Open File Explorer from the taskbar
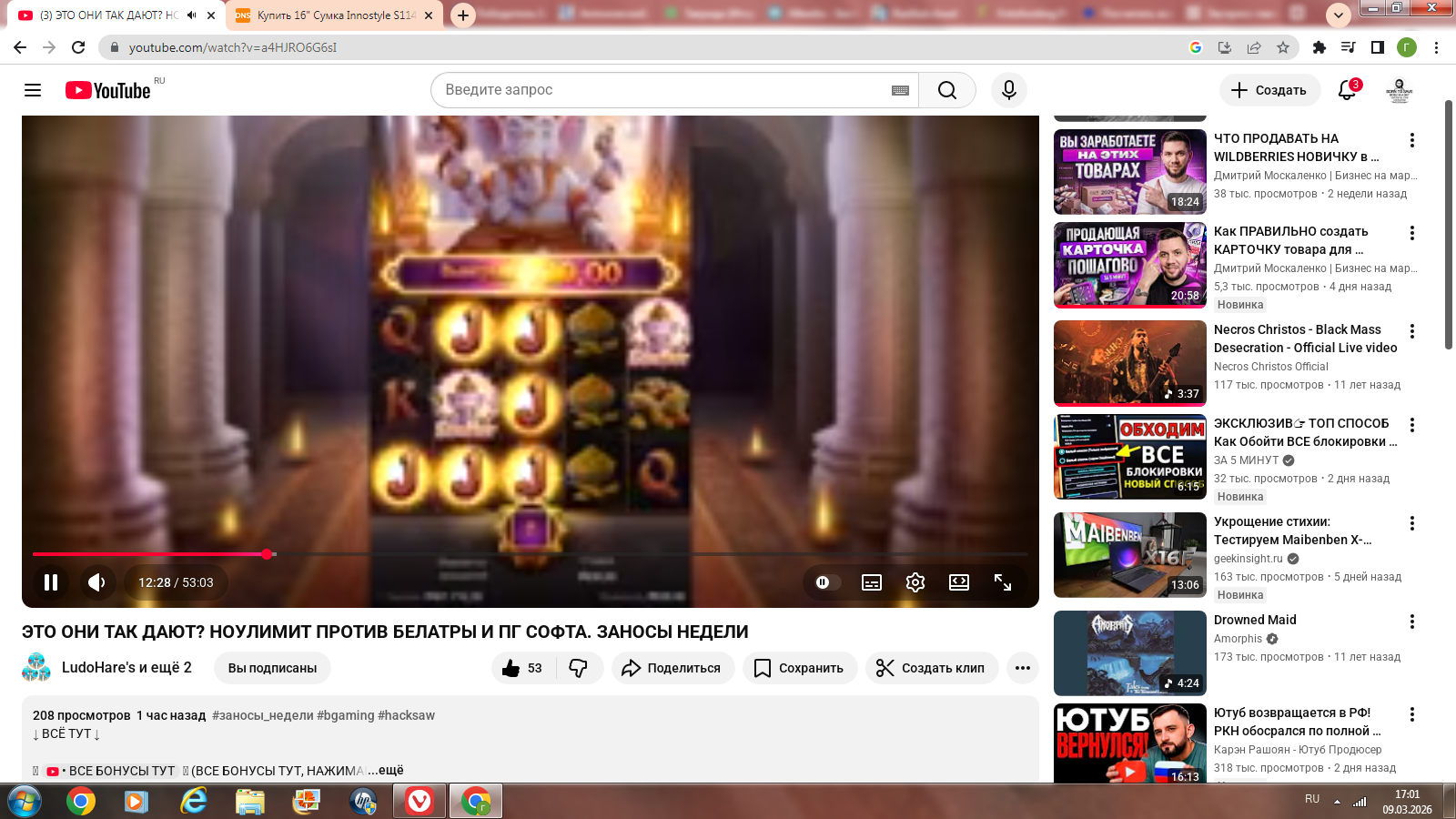The height and width of the screenshot is (819, 1456). (x=249, y=802)
